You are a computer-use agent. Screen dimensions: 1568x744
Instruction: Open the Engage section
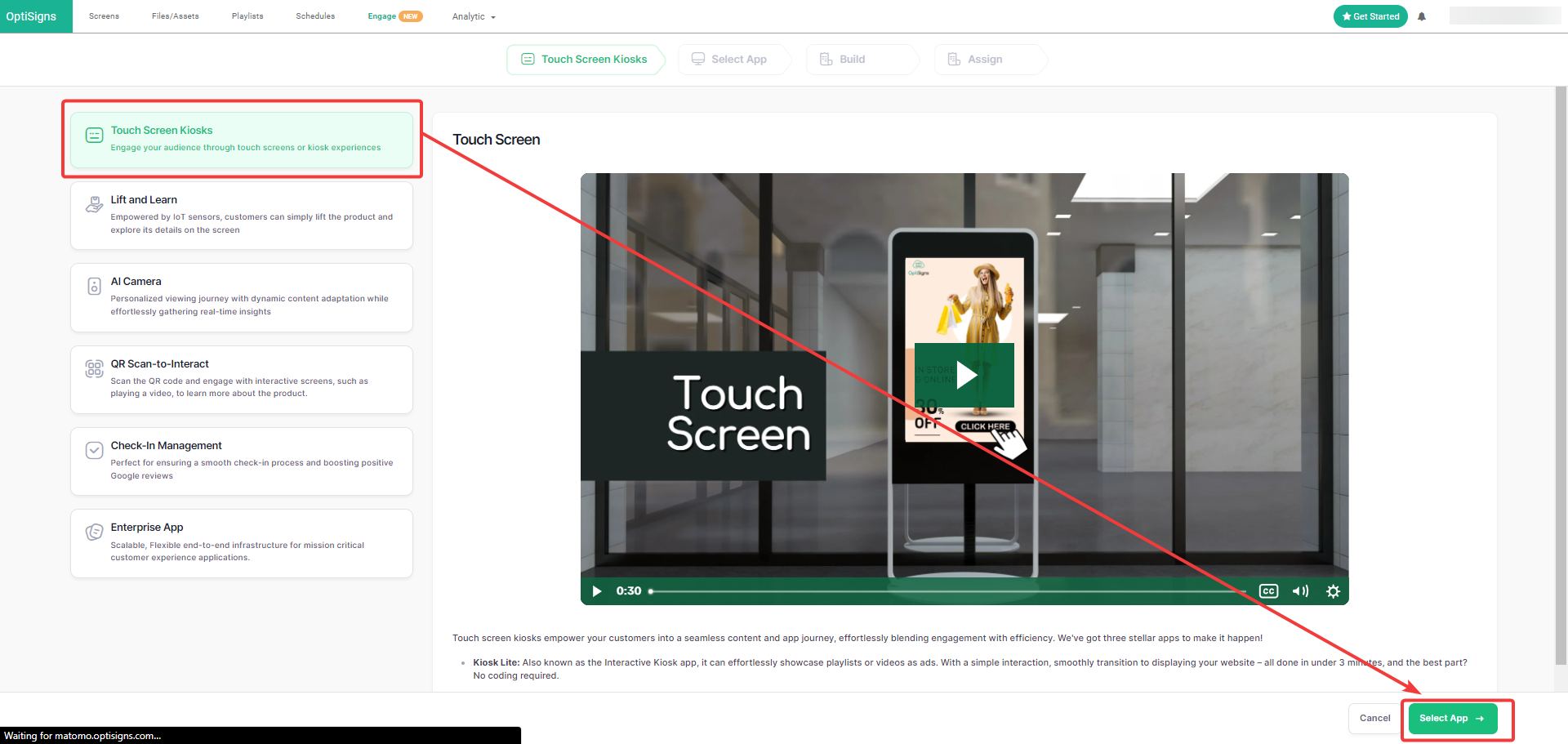point(381,16)
